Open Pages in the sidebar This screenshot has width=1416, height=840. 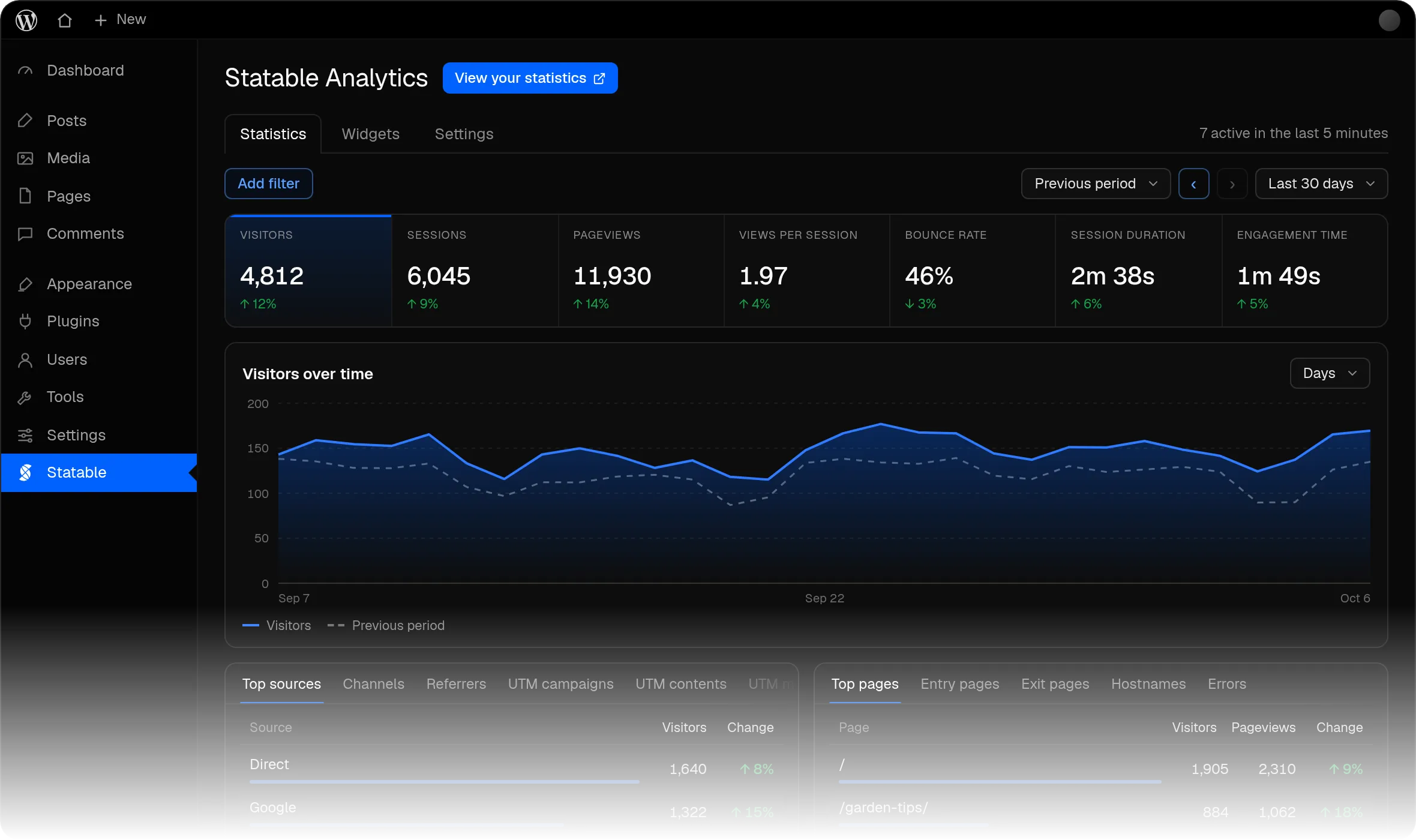click(99, 196)
